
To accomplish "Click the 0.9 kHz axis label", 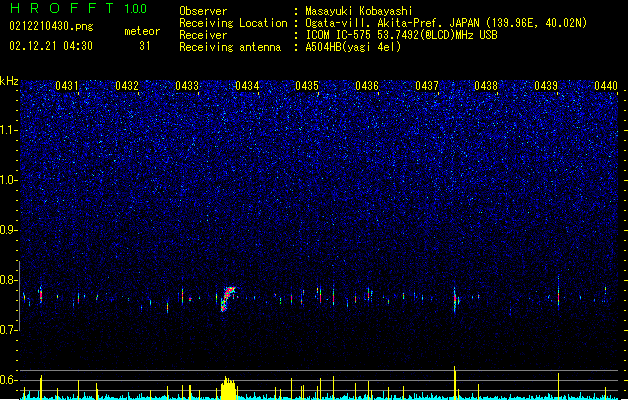I will (x=9, y=230).
